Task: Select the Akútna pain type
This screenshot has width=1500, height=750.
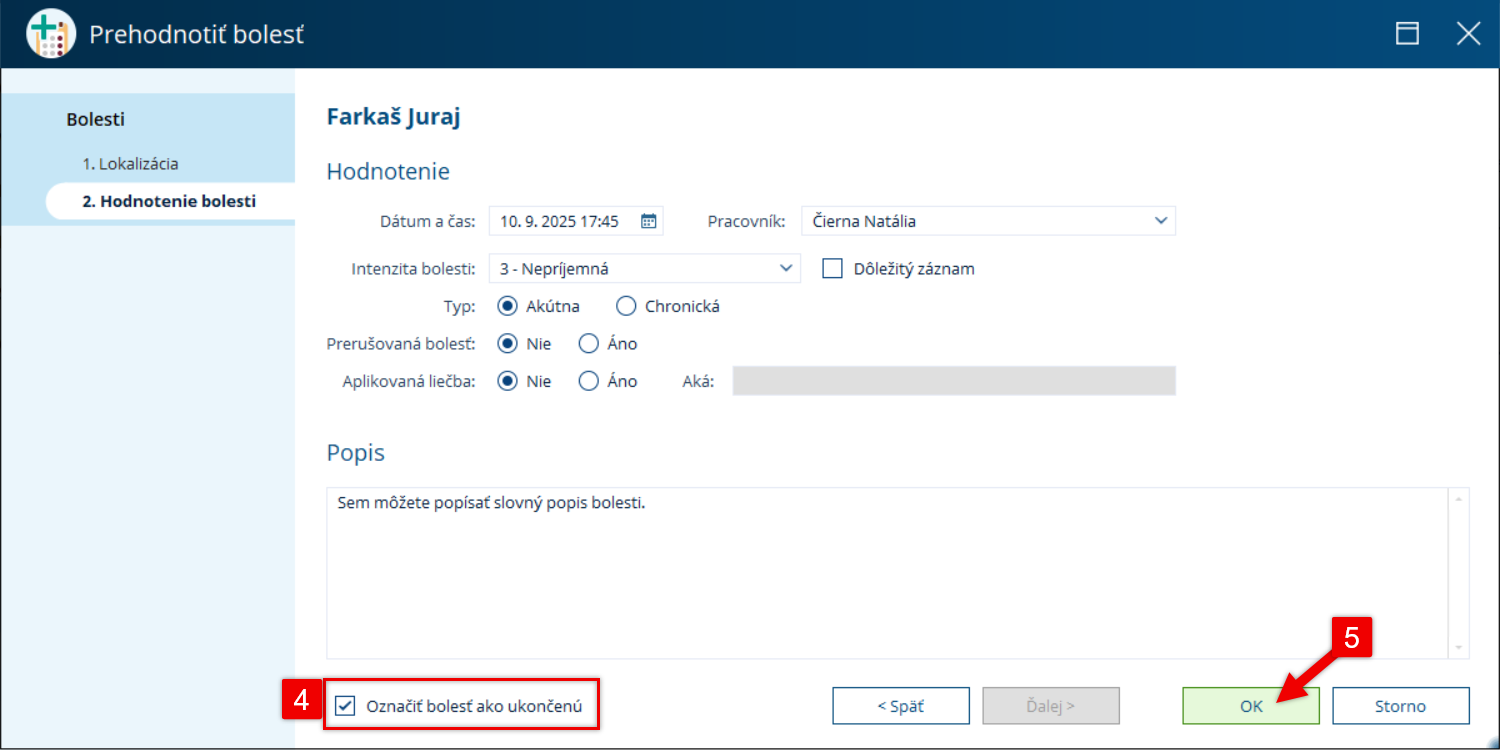Action: click(x=507, y=306)
